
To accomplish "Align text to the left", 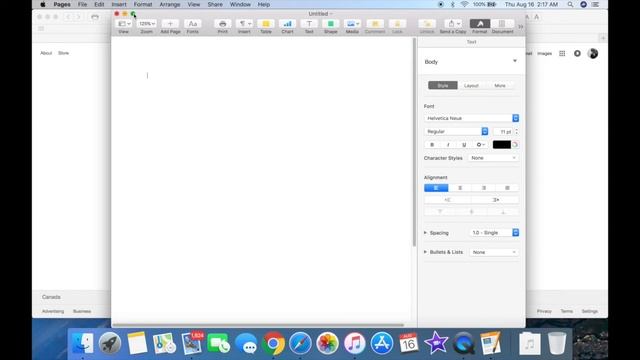I will [436, 188].
